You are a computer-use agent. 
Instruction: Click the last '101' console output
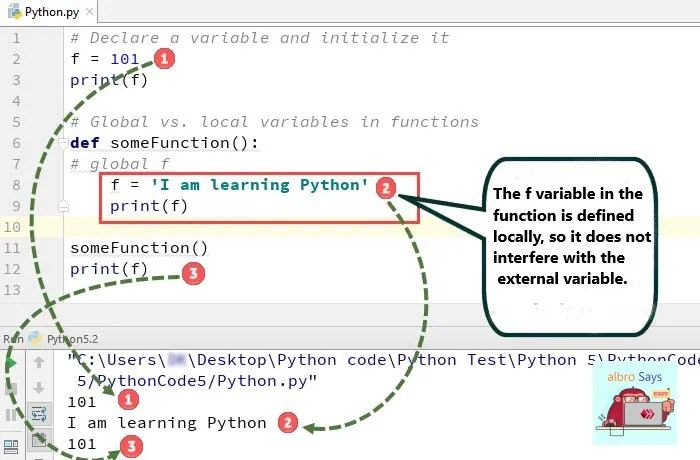click(x=82, y=444)
